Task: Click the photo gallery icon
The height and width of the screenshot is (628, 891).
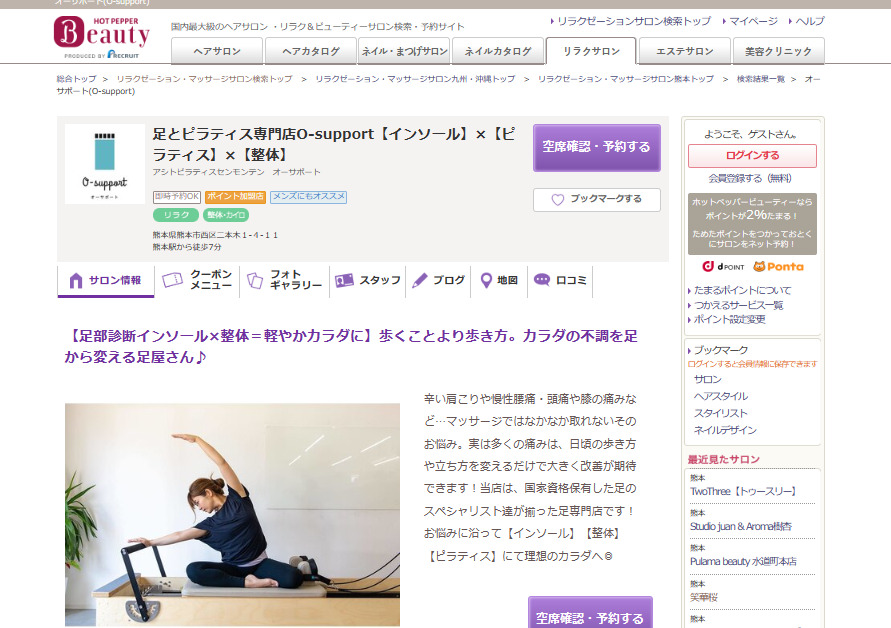Action: 255,280
